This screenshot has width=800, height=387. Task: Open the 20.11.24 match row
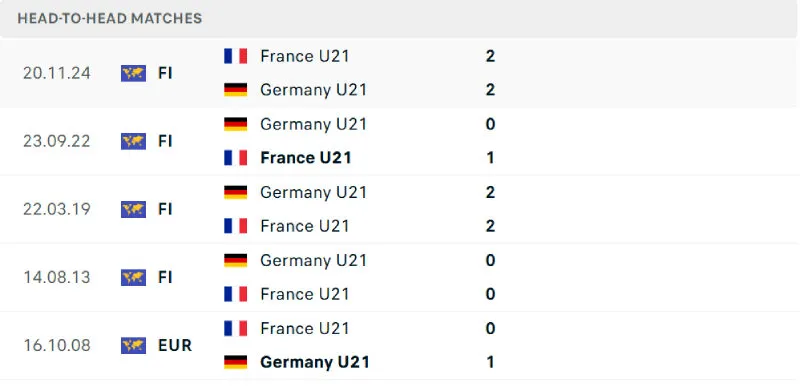(x=400, y=73)
